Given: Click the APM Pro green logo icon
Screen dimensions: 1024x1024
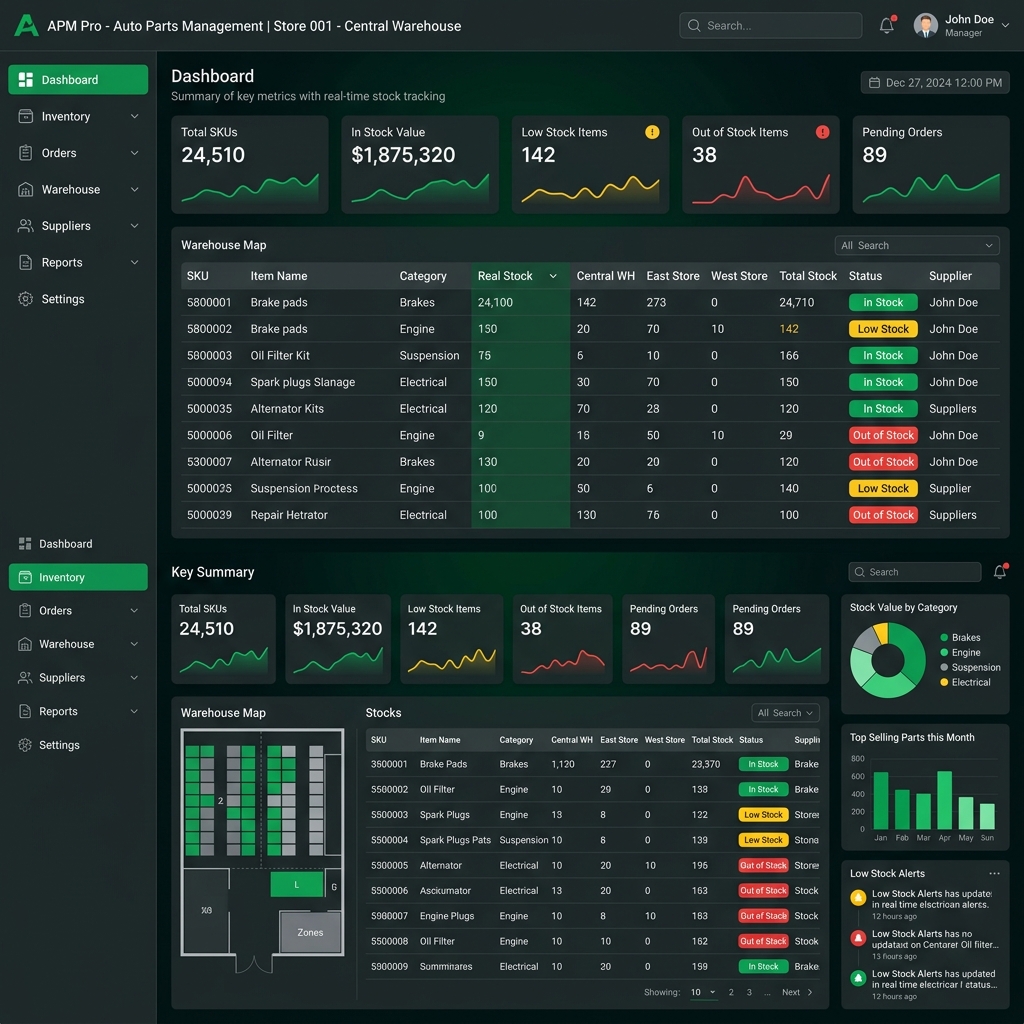Looking at the screenshot, I should pos(26,25).
